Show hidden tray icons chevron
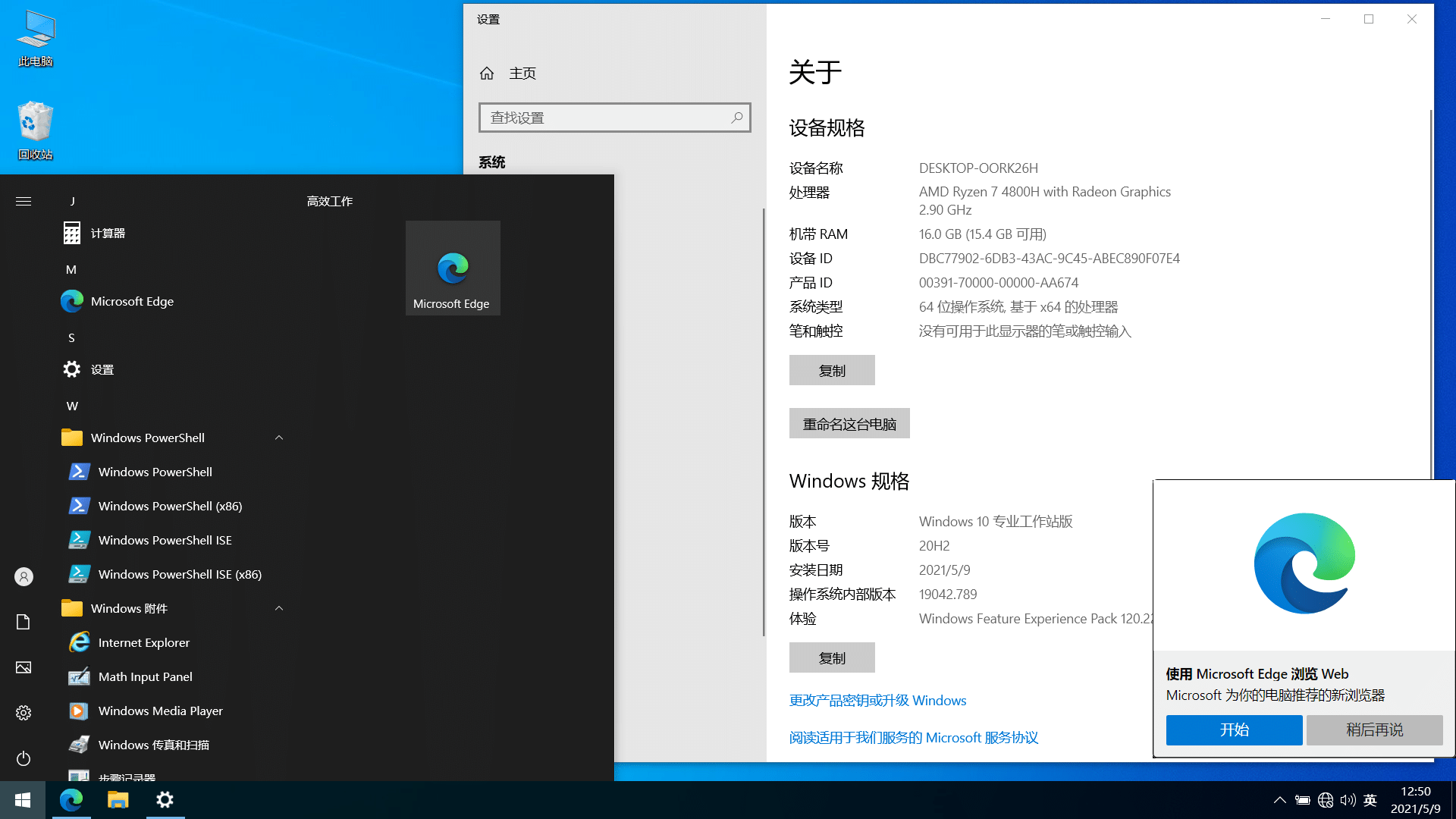This screenshot has height=819, width=1456. click(x=1280, y=800)
